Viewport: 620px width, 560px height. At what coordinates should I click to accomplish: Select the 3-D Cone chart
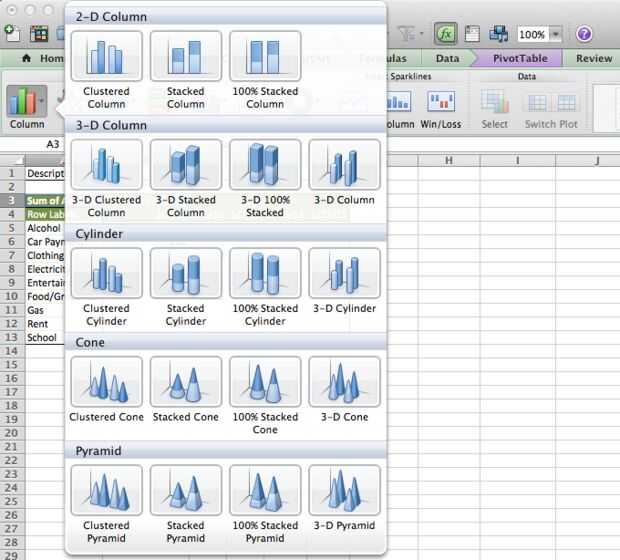click(344, 382)
